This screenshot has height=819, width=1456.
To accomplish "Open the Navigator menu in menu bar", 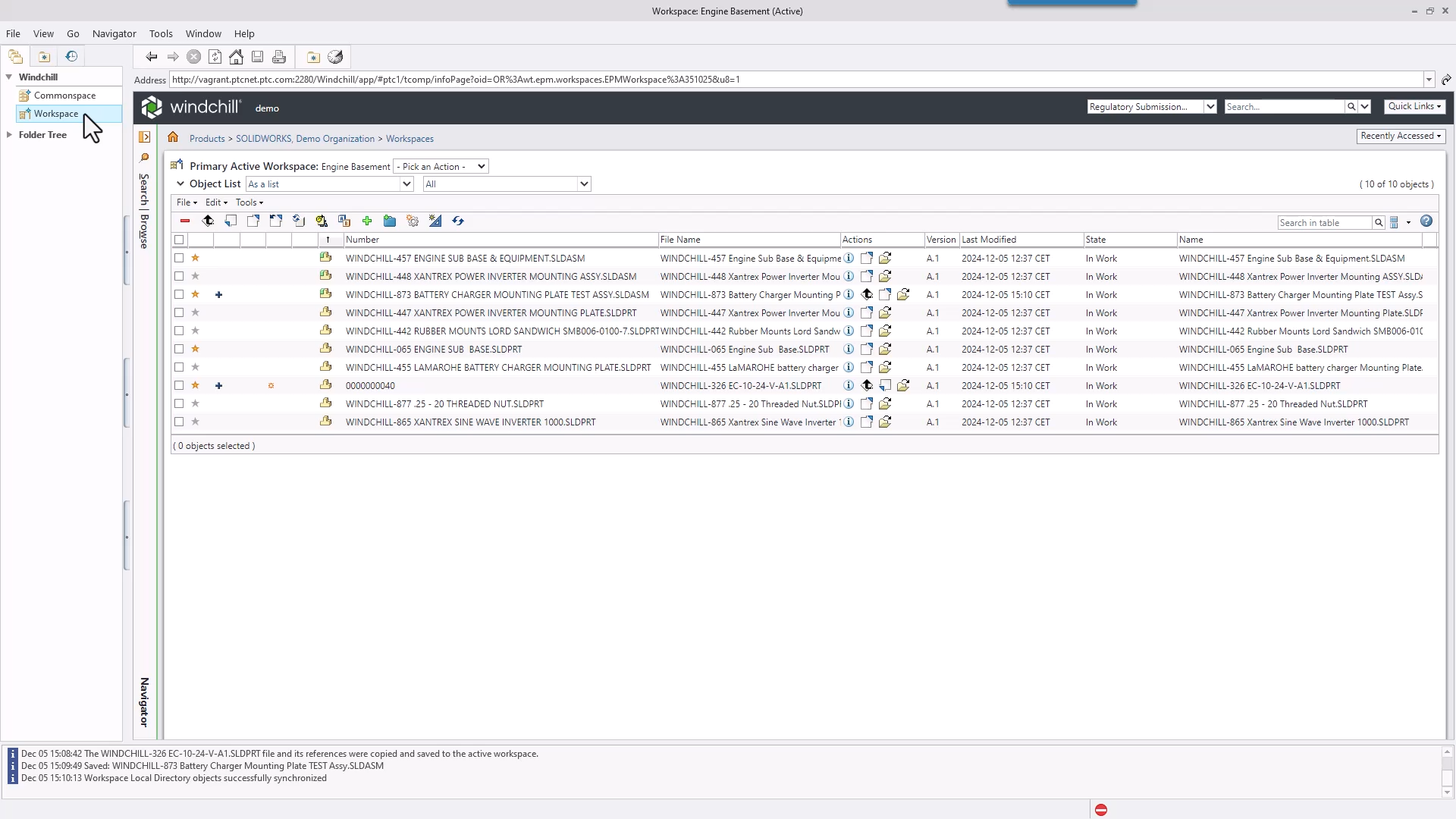I will [x=115, y=34].
